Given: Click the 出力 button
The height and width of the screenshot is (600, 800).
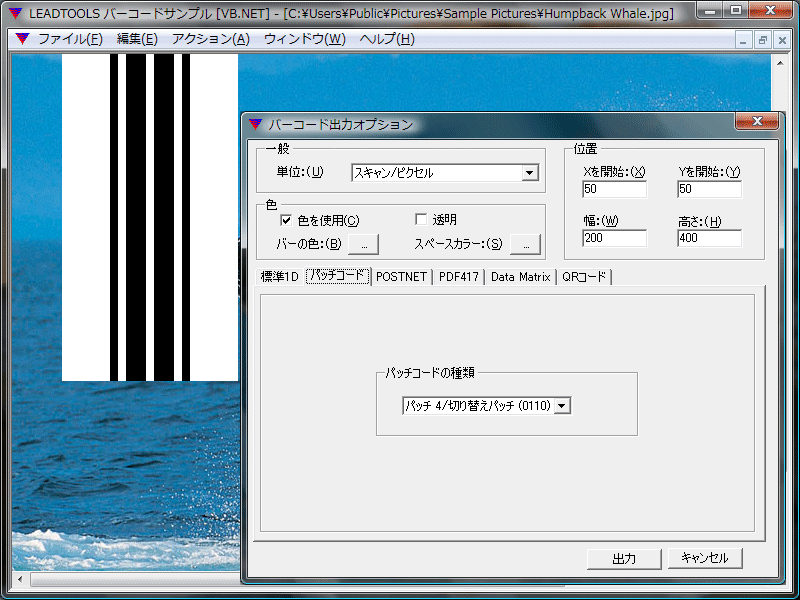Looking at the screenshot, I should point(623,558).
